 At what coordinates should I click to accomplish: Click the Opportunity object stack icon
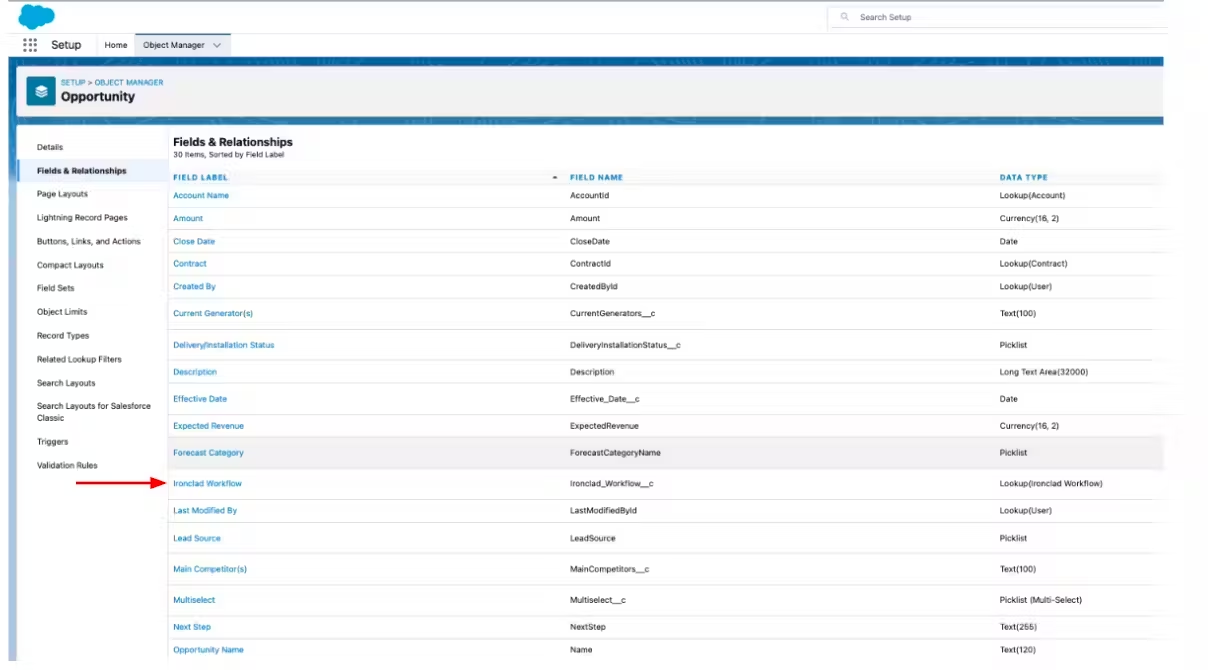40,91
